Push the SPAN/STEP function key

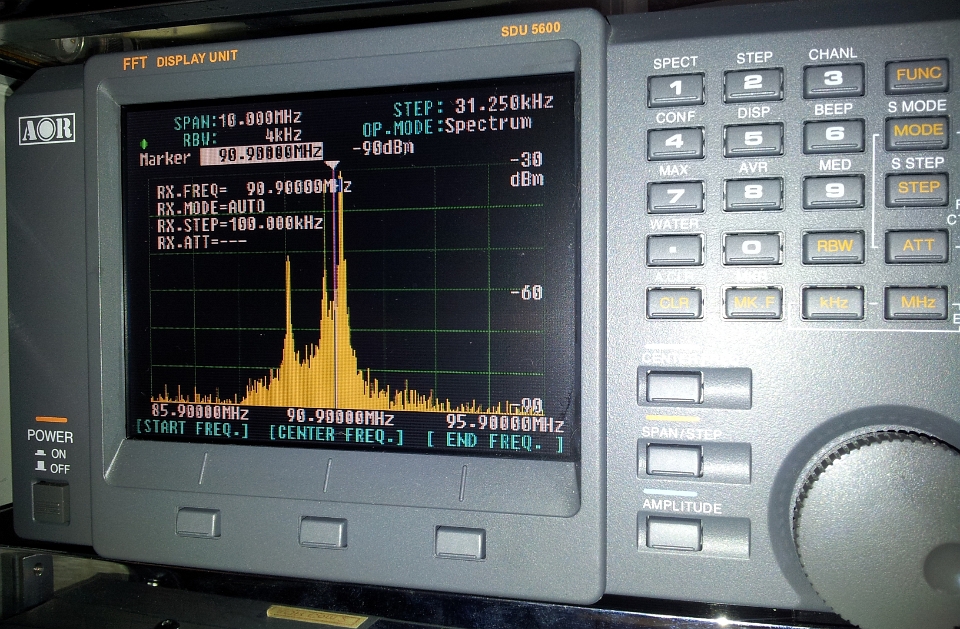(675, 460)
